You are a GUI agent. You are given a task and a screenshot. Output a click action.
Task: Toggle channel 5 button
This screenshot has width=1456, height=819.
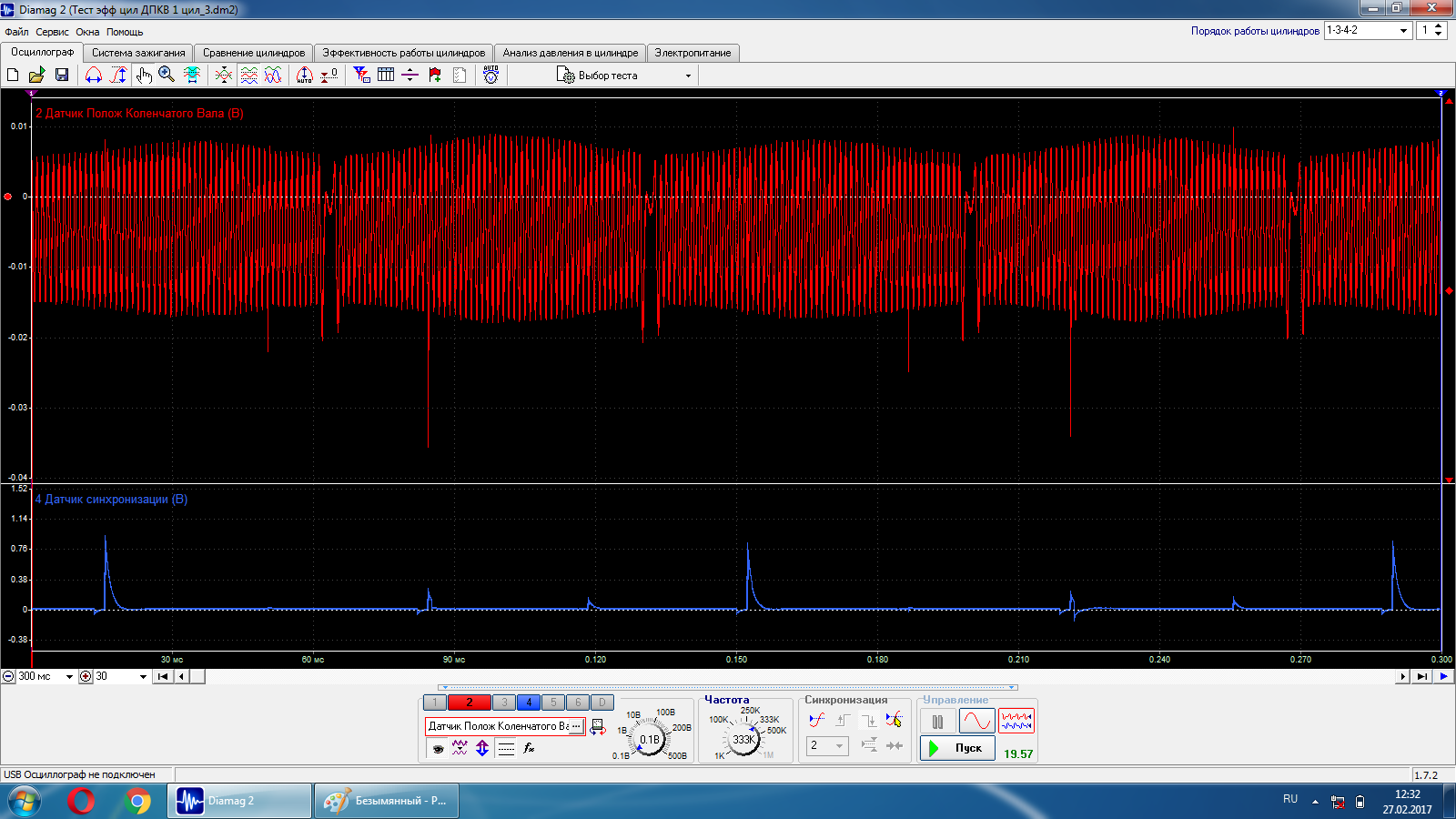click(553, 703)
